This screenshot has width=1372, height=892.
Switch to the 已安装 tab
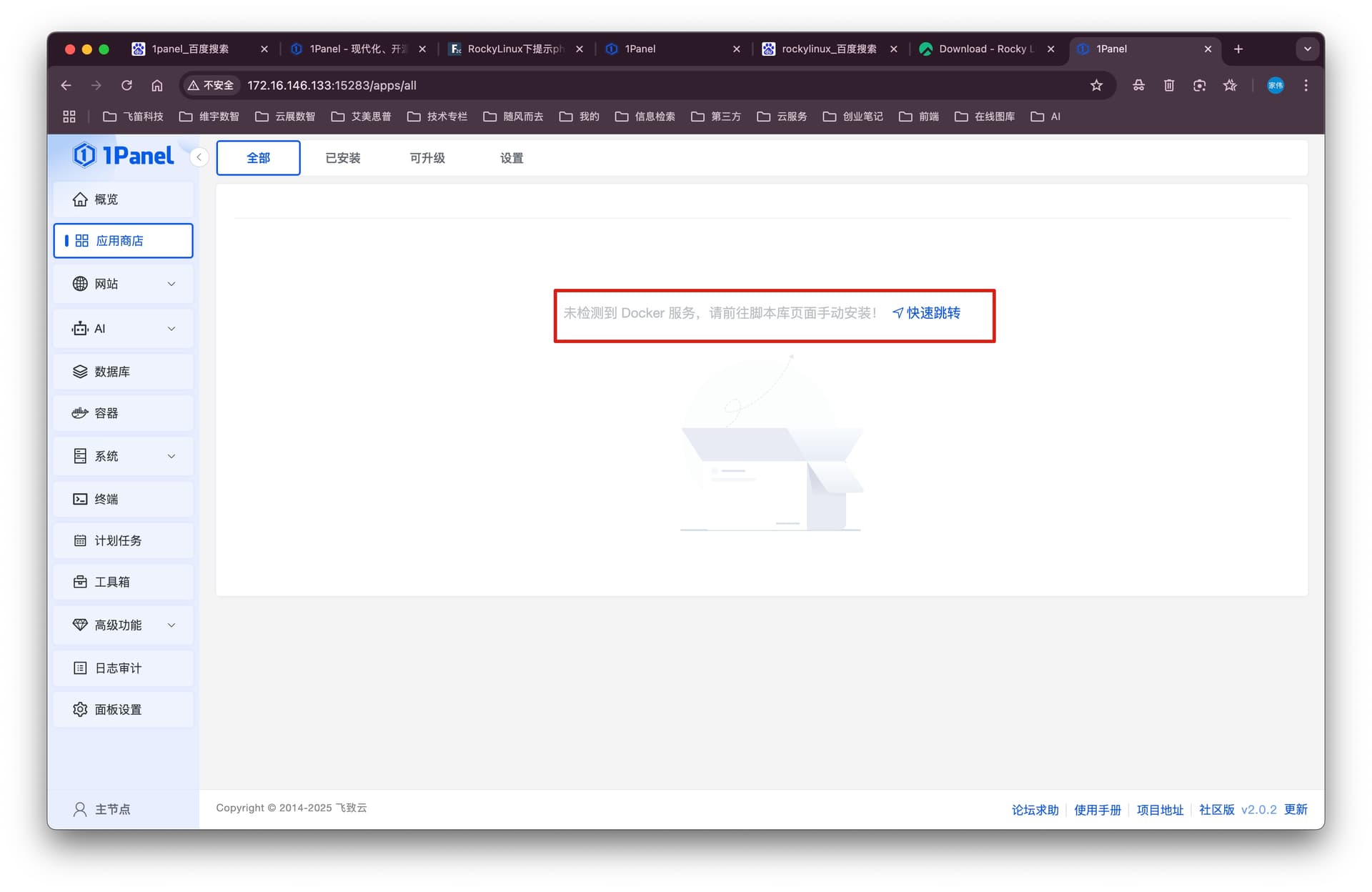(343, 158)
